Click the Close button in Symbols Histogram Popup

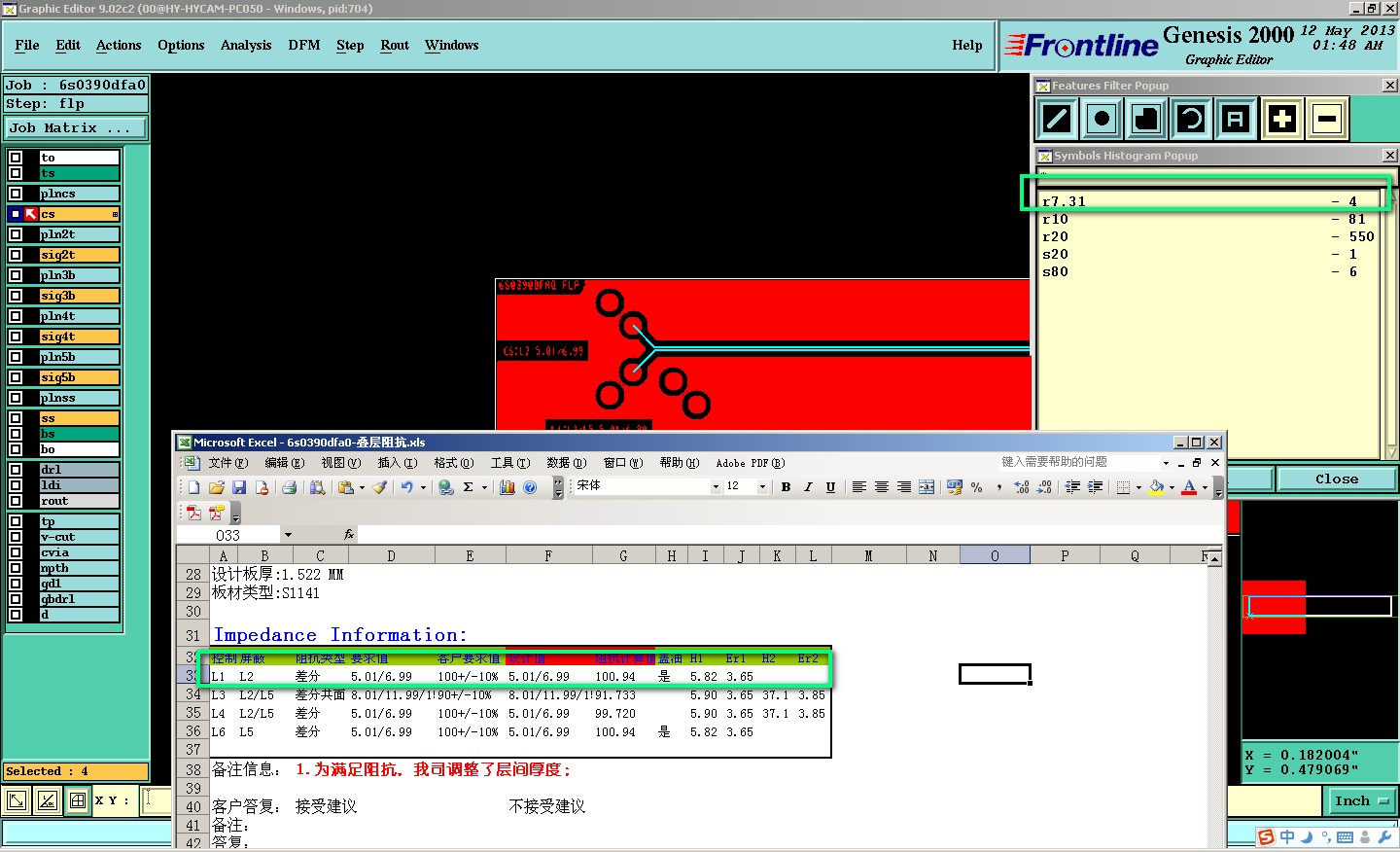tap(1337, 479)
